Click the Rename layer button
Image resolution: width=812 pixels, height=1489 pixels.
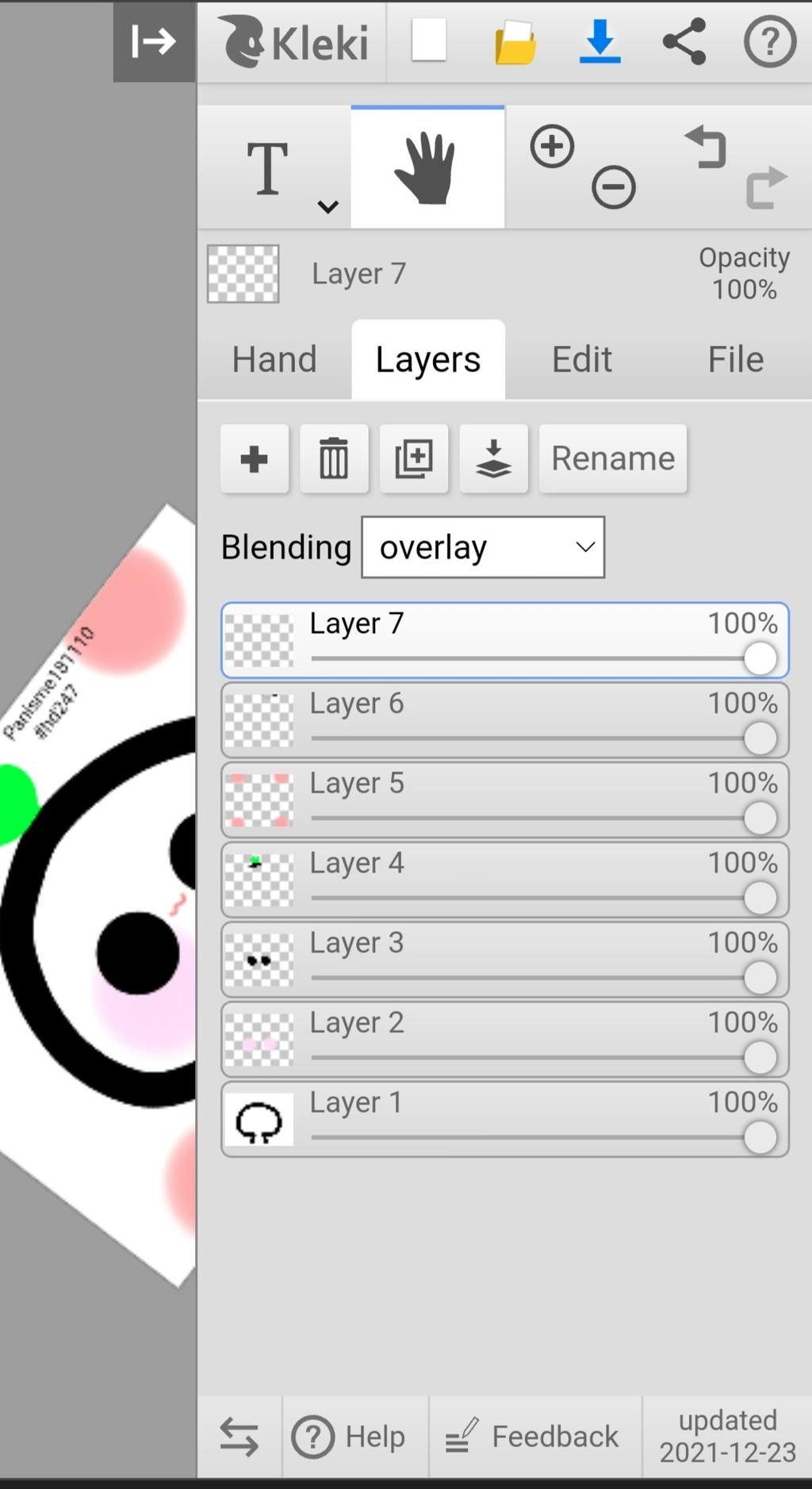(613, 459)
